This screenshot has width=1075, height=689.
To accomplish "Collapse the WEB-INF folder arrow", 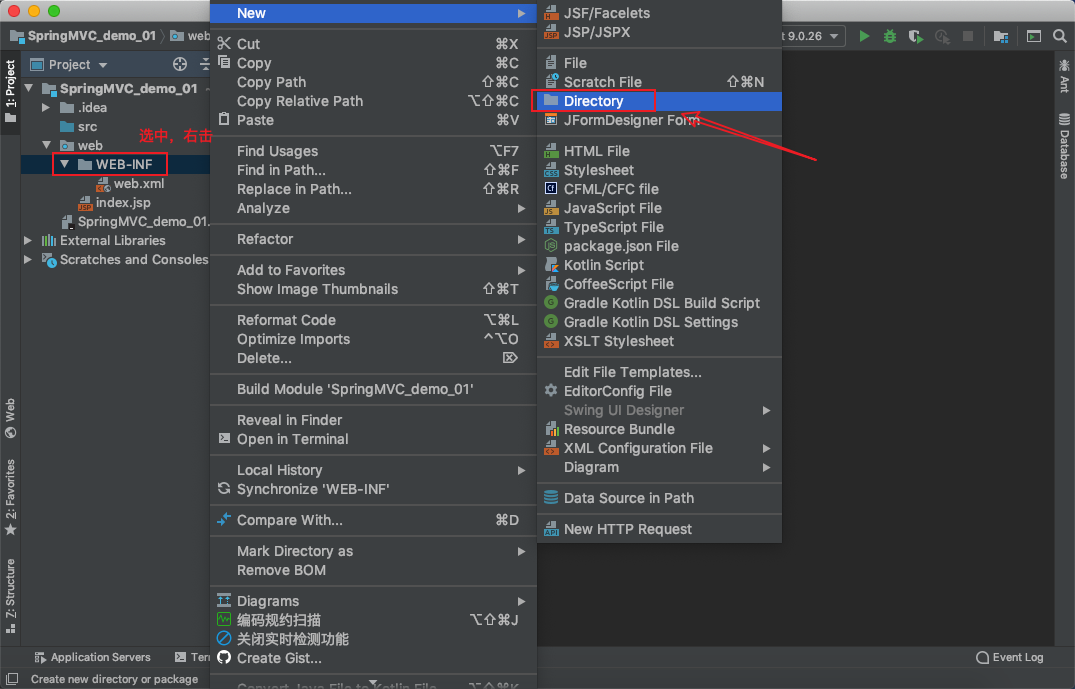I will pyautogui.click(x=64, y=165).
